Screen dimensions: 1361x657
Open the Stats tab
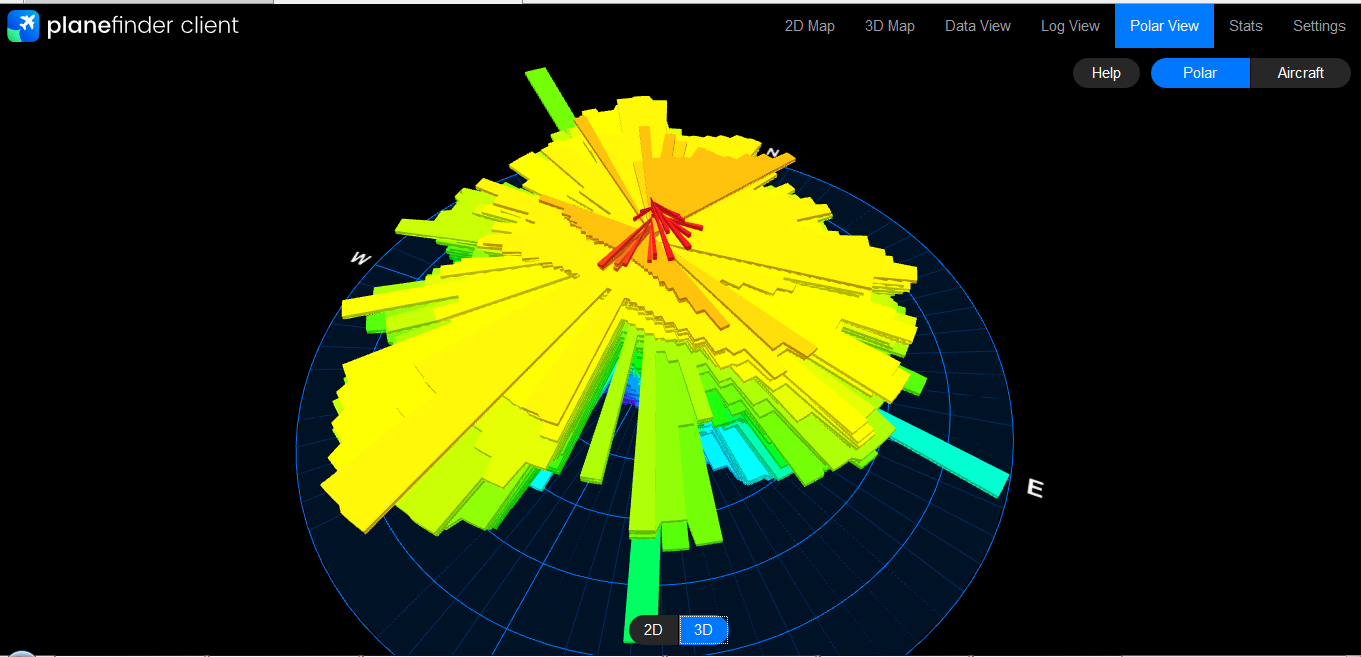[1245, 26]
